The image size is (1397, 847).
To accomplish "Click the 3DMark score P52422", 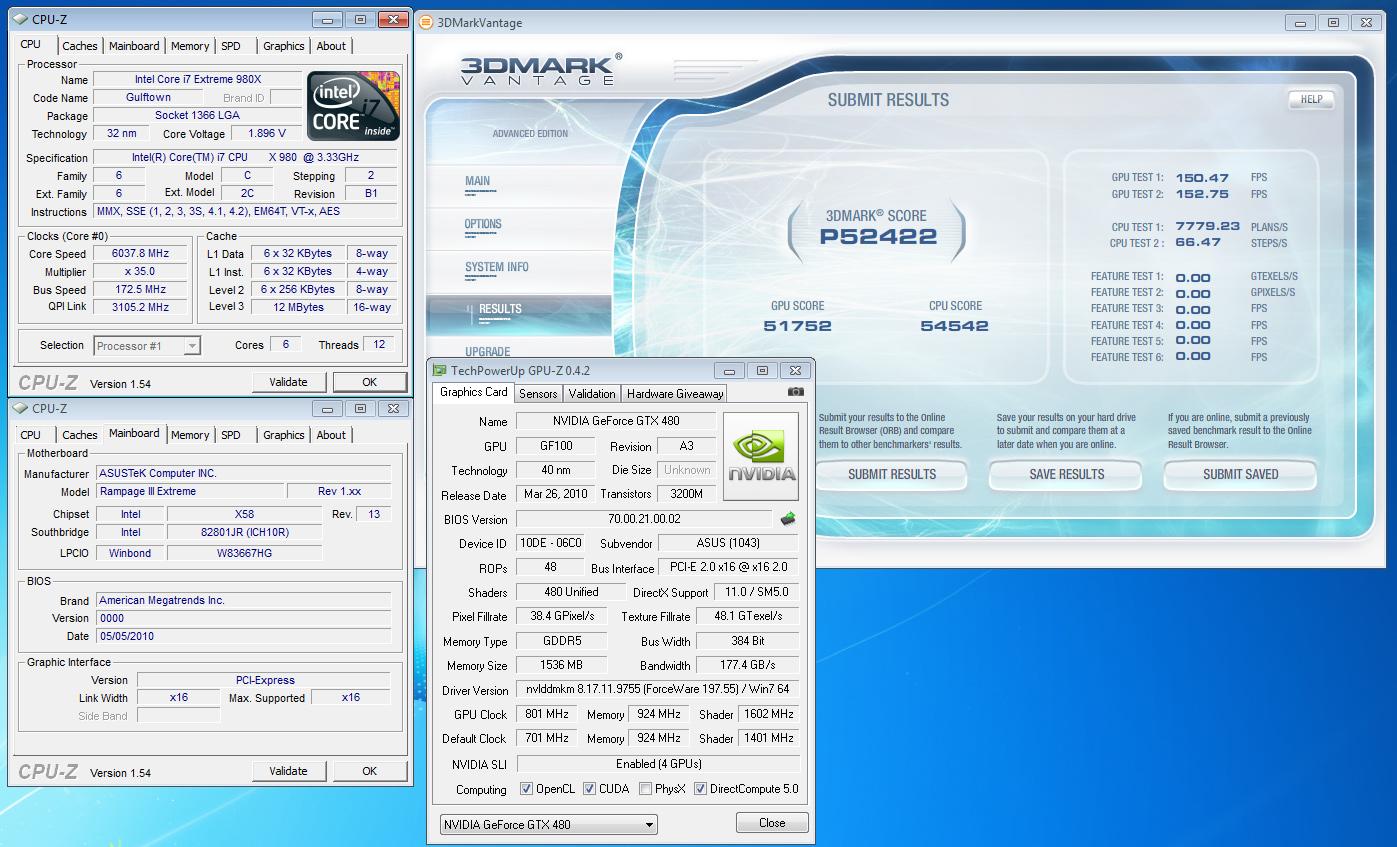I will pos(878,237).
